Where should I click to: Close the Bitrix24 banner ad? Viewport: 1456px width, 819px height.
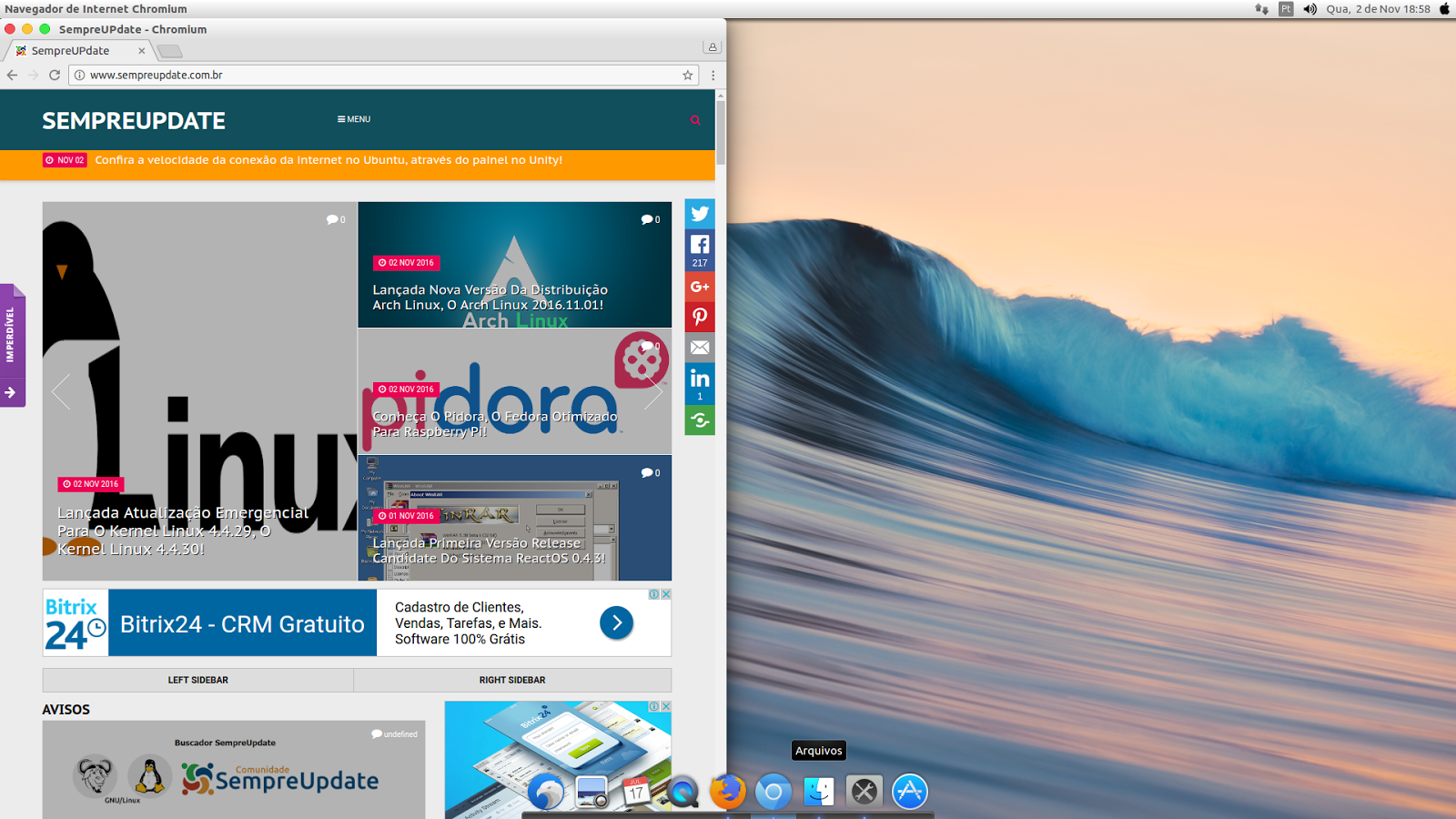tap(666, 594)
